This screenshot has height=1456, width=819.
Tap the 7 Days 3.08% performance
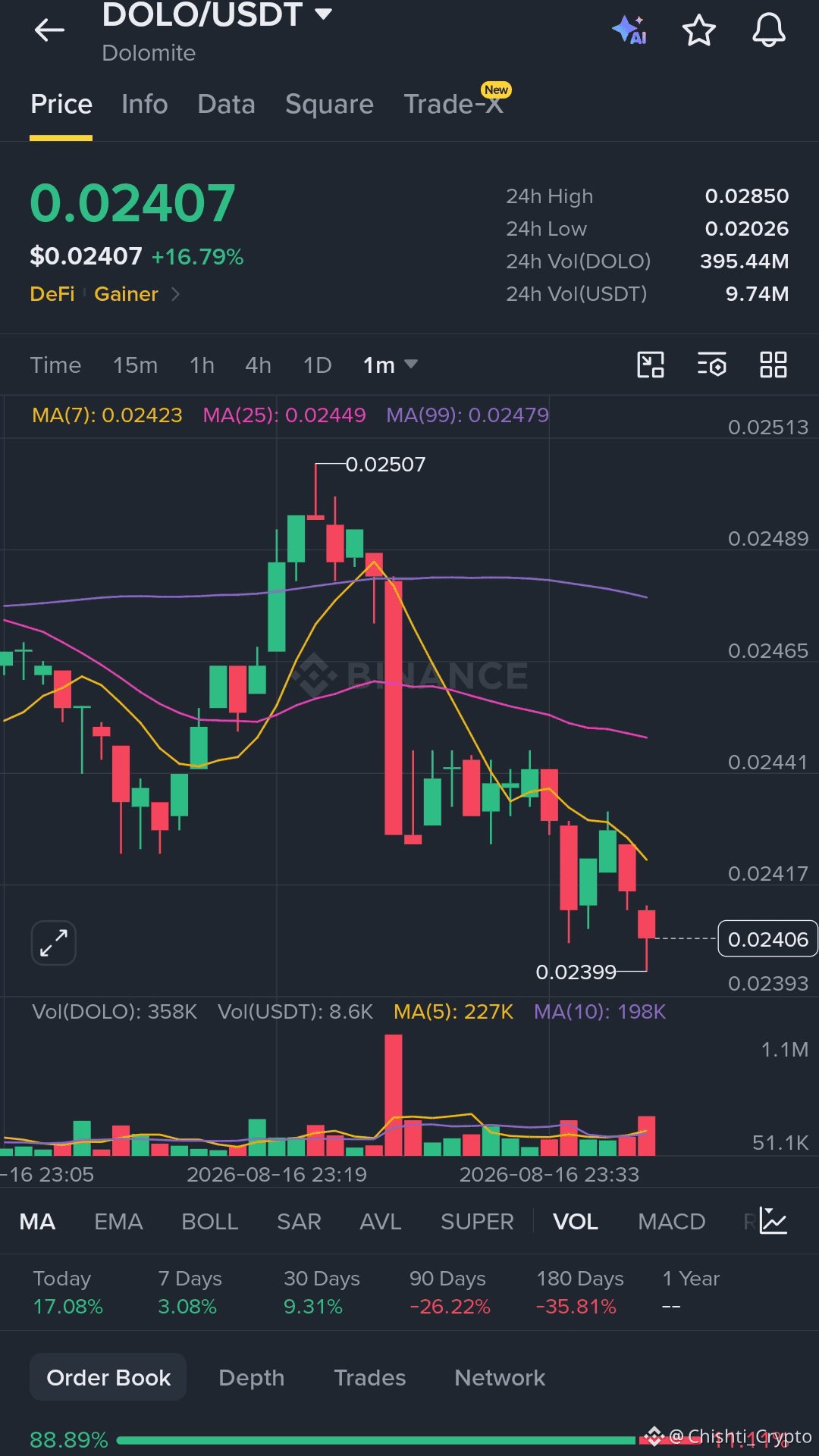tap(190, 1292)
